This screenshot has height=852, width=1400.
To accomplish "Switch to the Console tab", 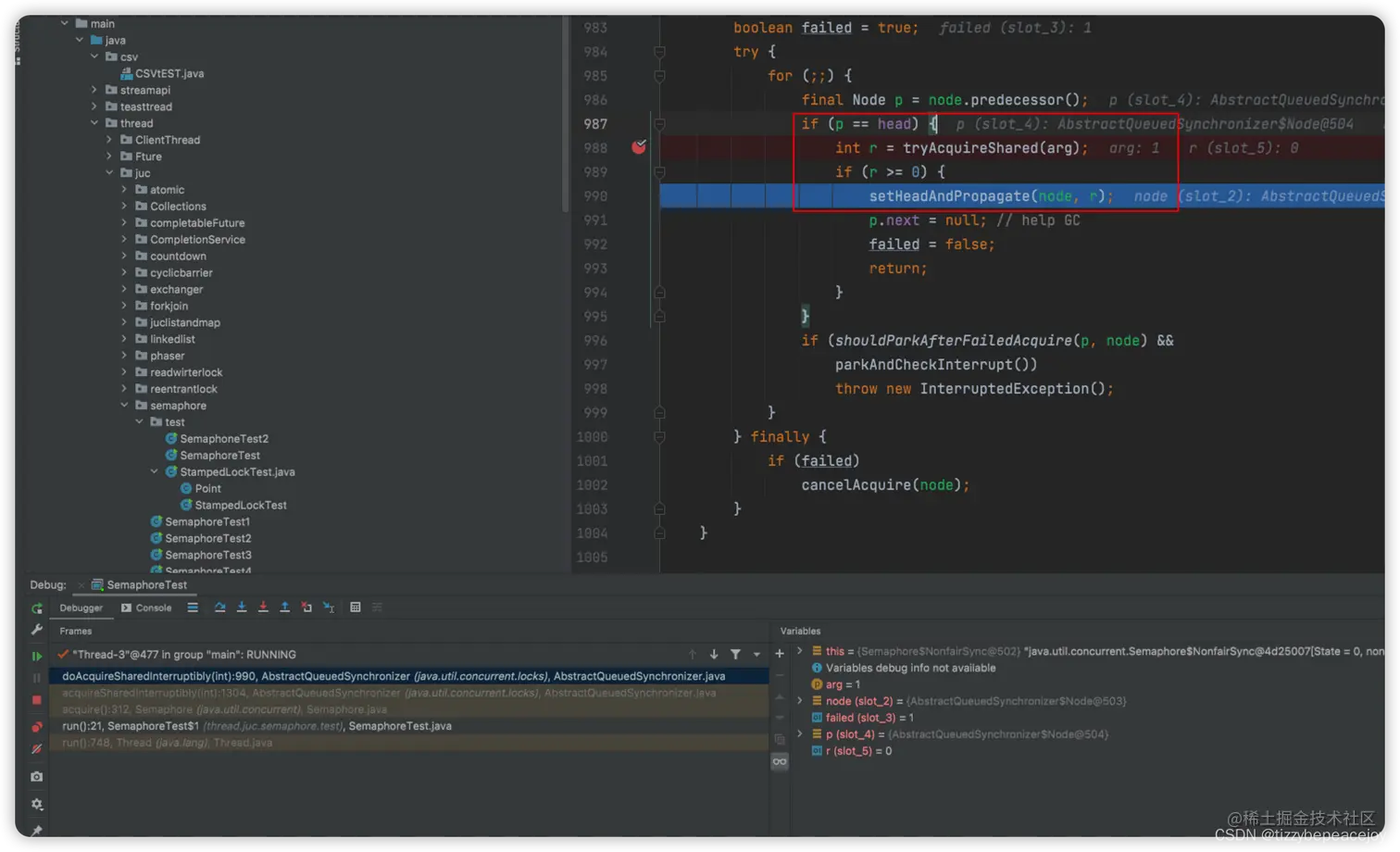I will pyautogui.click(x=146, y=608).
